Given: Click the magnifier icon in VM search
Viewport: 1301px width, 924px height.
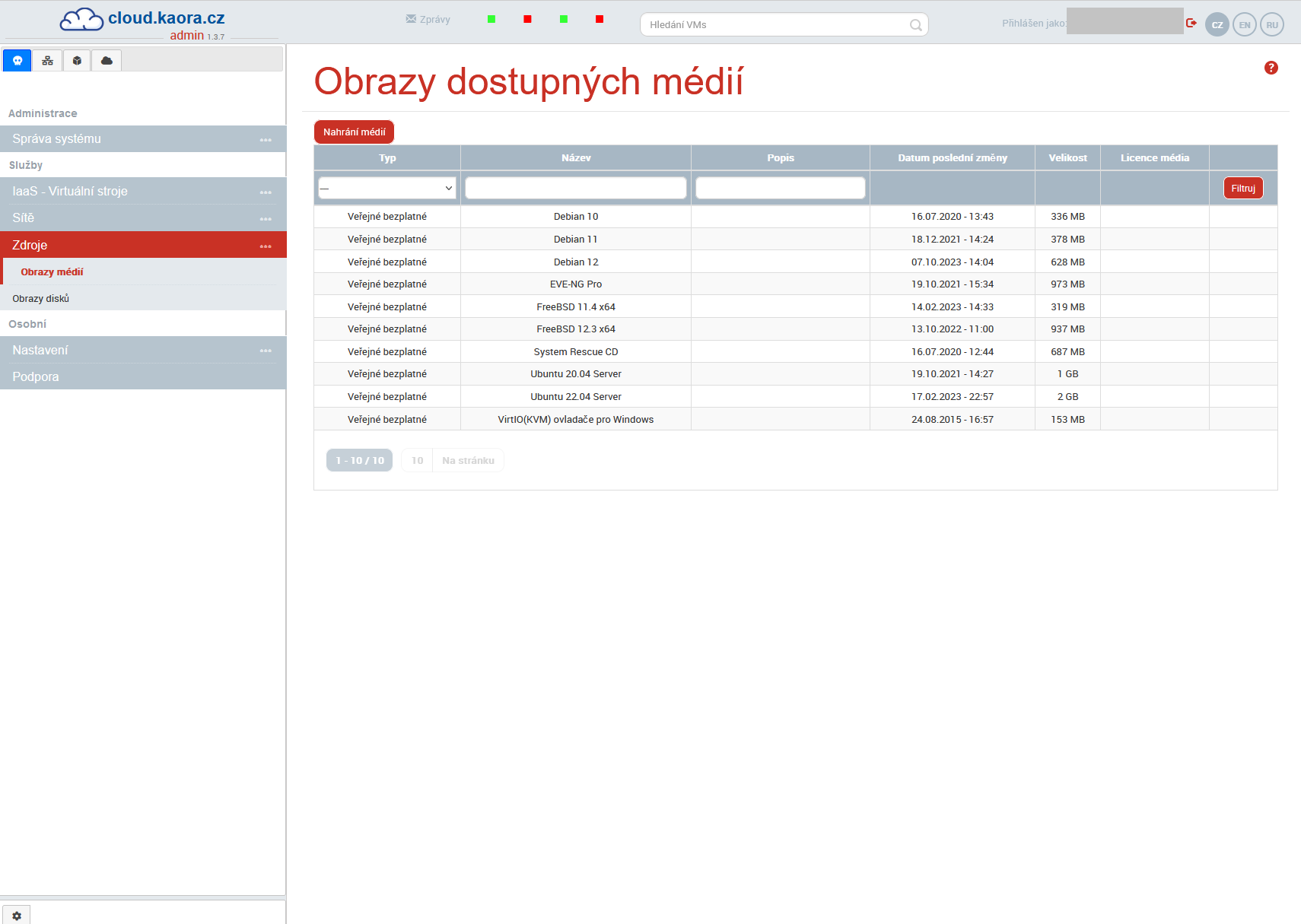Looking at the screenshot, I should 915,25.
